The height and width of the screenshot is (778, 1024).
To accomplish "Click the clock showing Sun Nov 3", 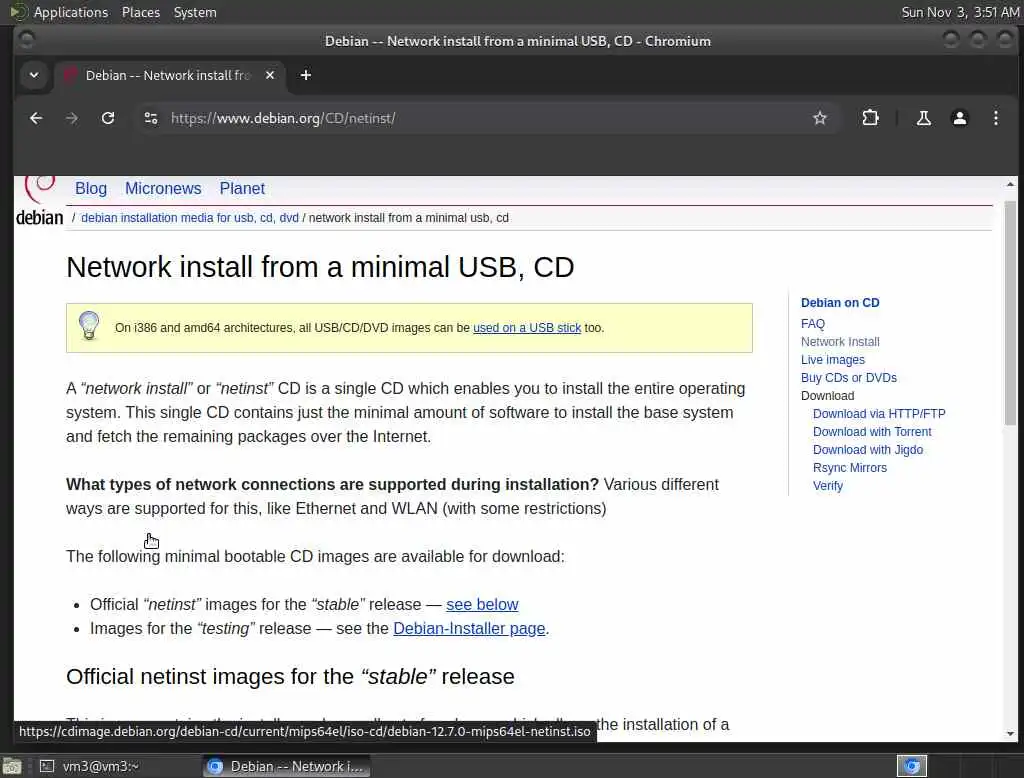I will click(960, 12).
